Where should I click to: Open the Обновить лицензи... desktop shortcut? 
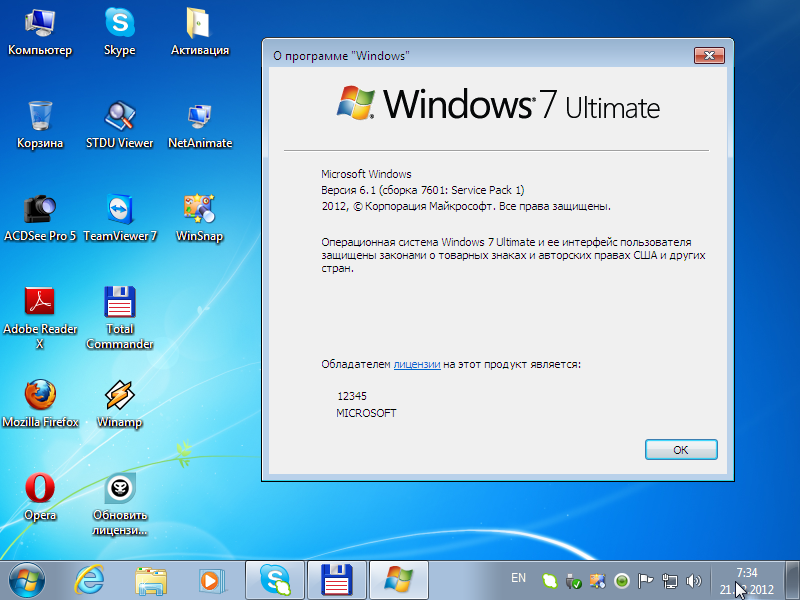point(119,504)
